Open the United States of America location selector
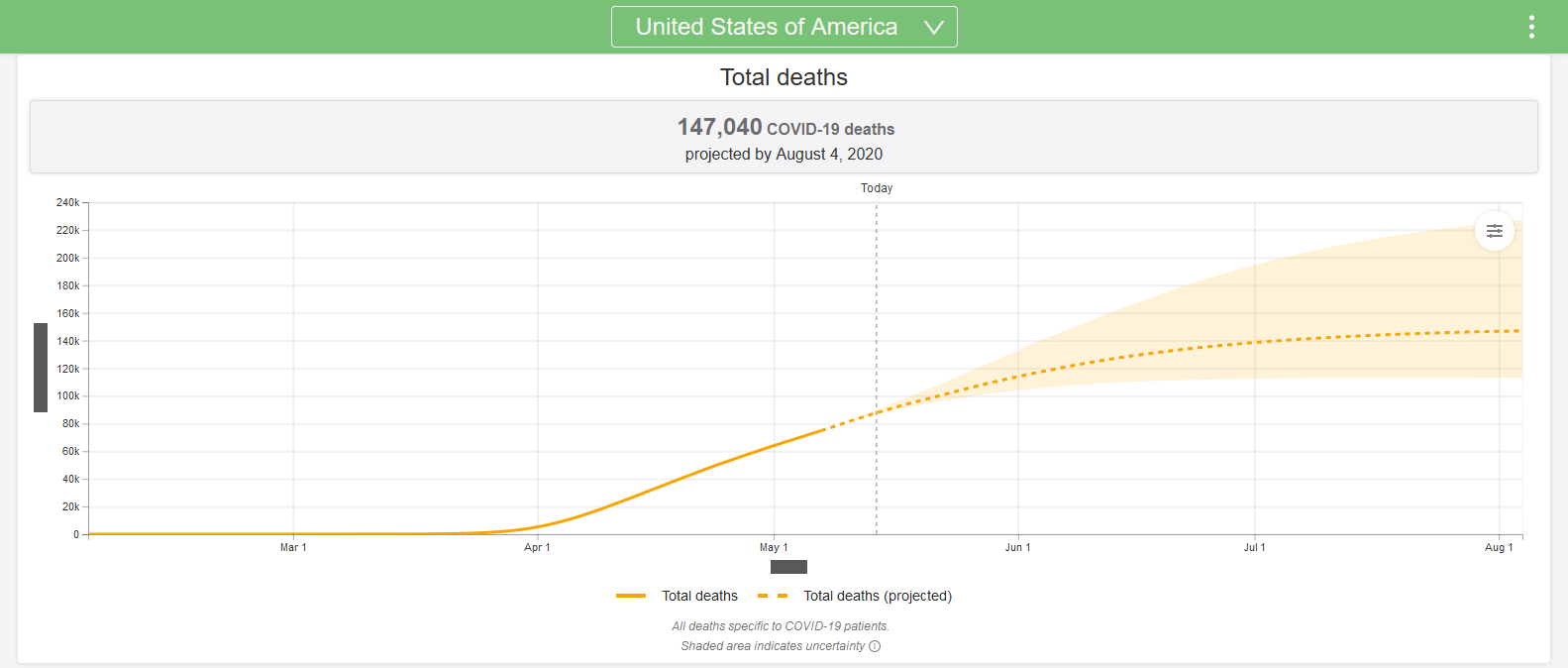 pyautogui.click(x=766, y=27)
